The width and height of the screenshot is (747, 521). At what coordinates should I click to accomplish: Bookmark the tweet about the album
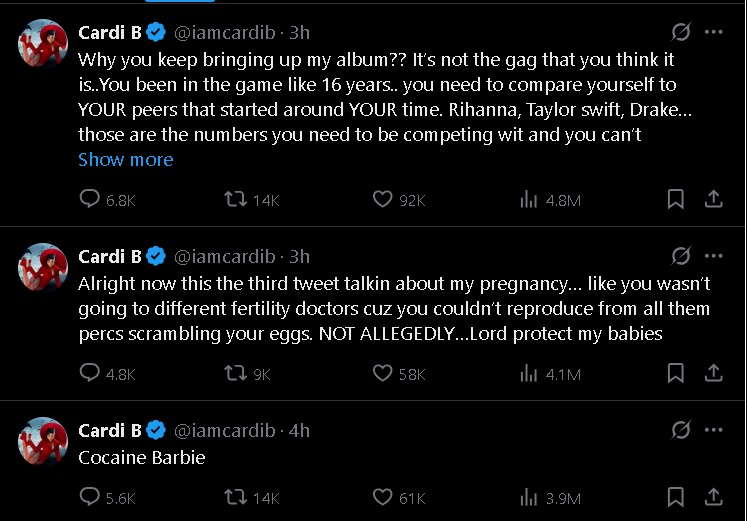point(676,200)
